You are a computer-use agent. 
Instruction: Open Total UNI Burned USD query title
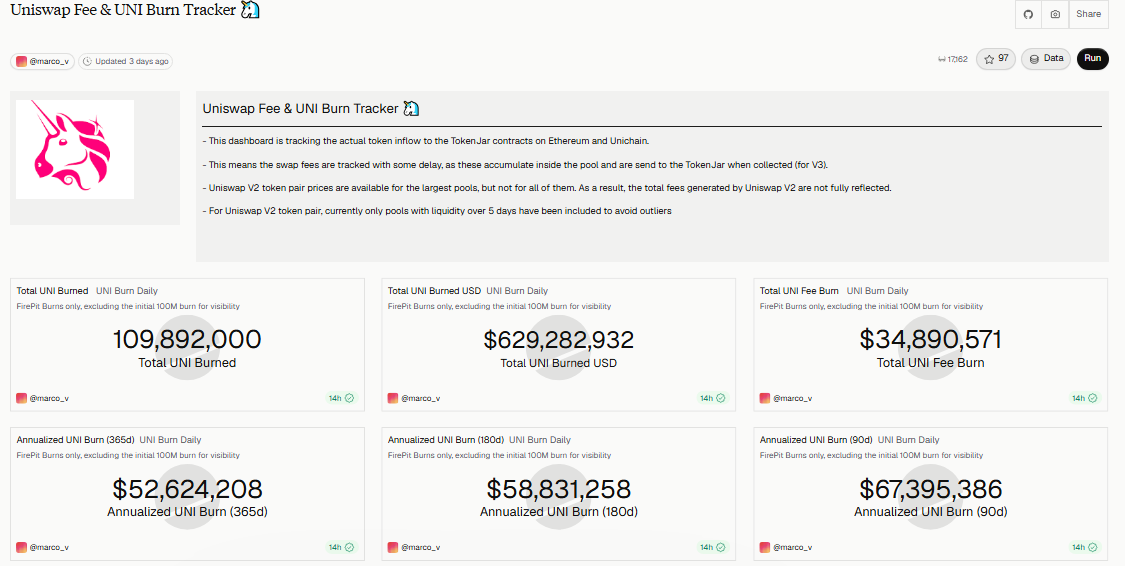434,291
